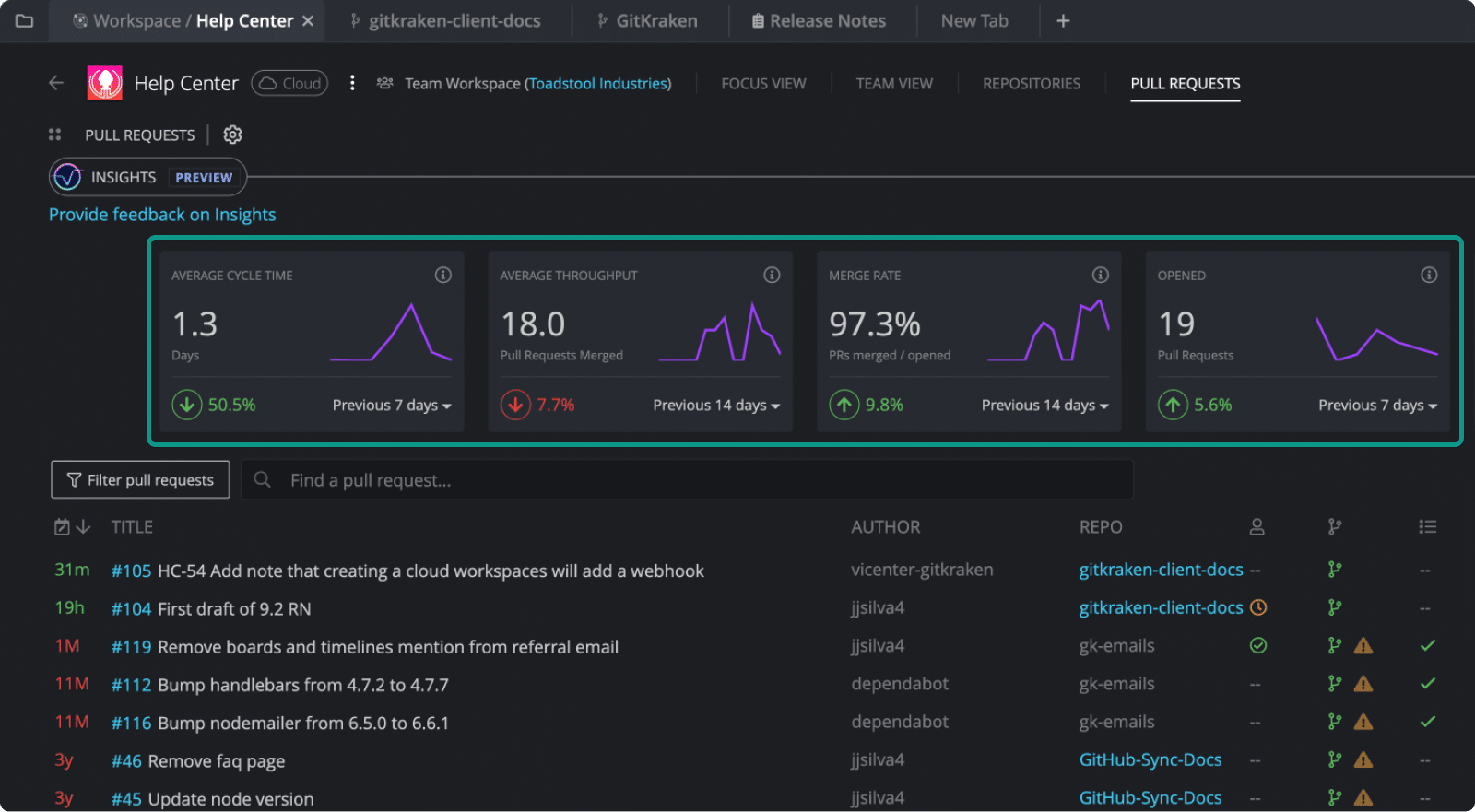This screenshot has width=1475, height=812.
Task: Add a new tab with plus icon
Action: [x=1063, y=20]
